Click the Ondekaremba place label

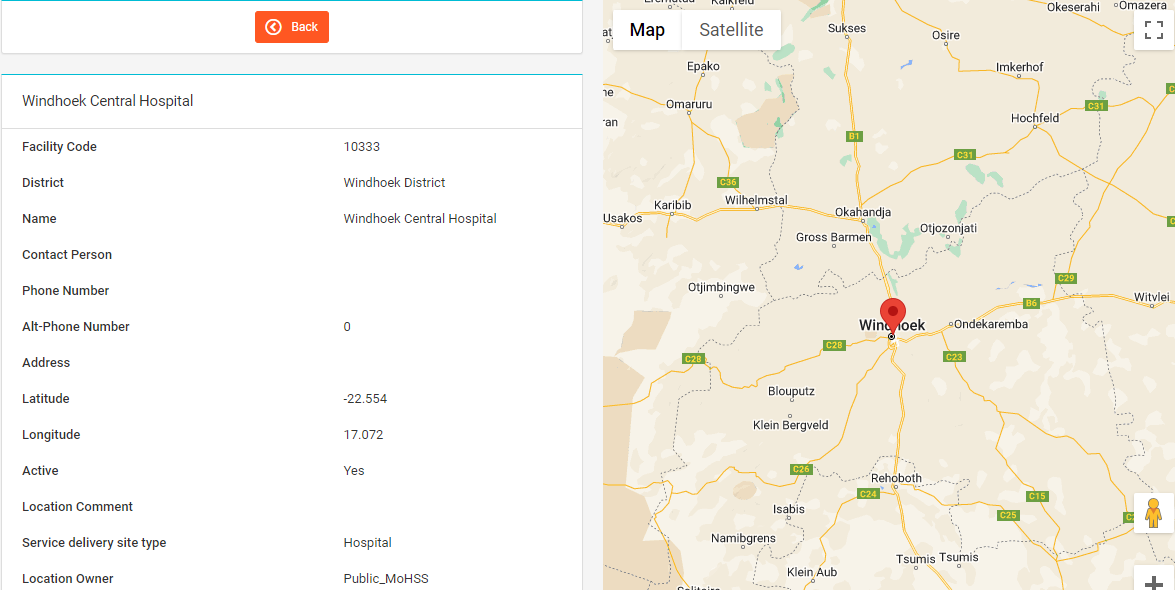[x=990, y=324]
